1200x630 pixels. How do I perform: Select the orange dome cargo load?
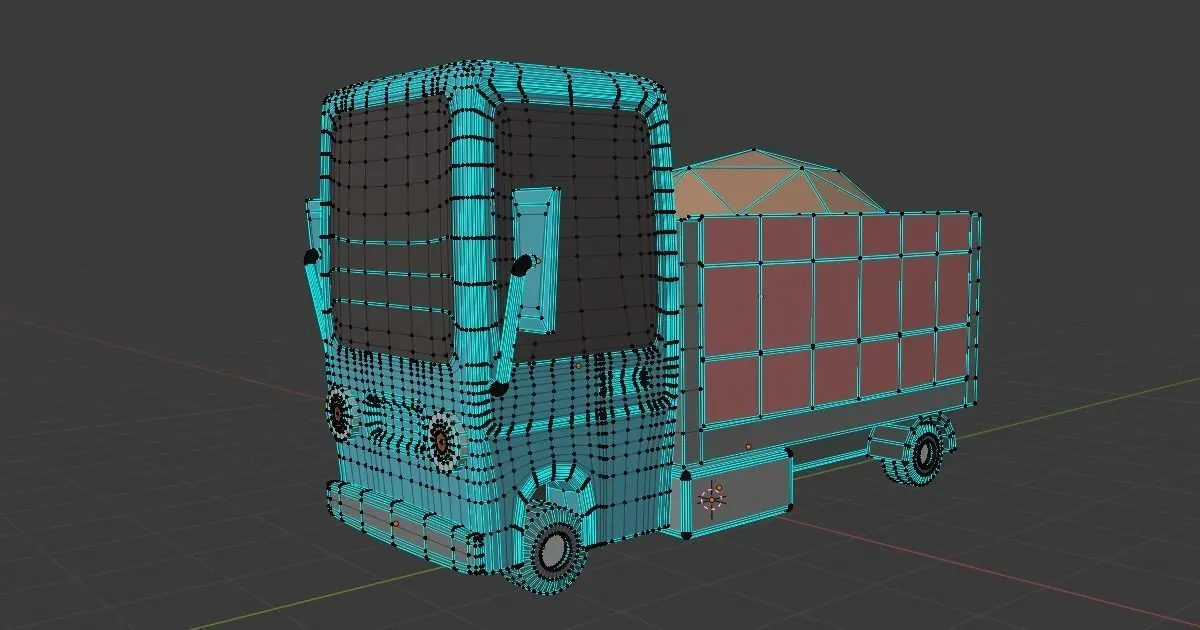[x=770, y=183]
